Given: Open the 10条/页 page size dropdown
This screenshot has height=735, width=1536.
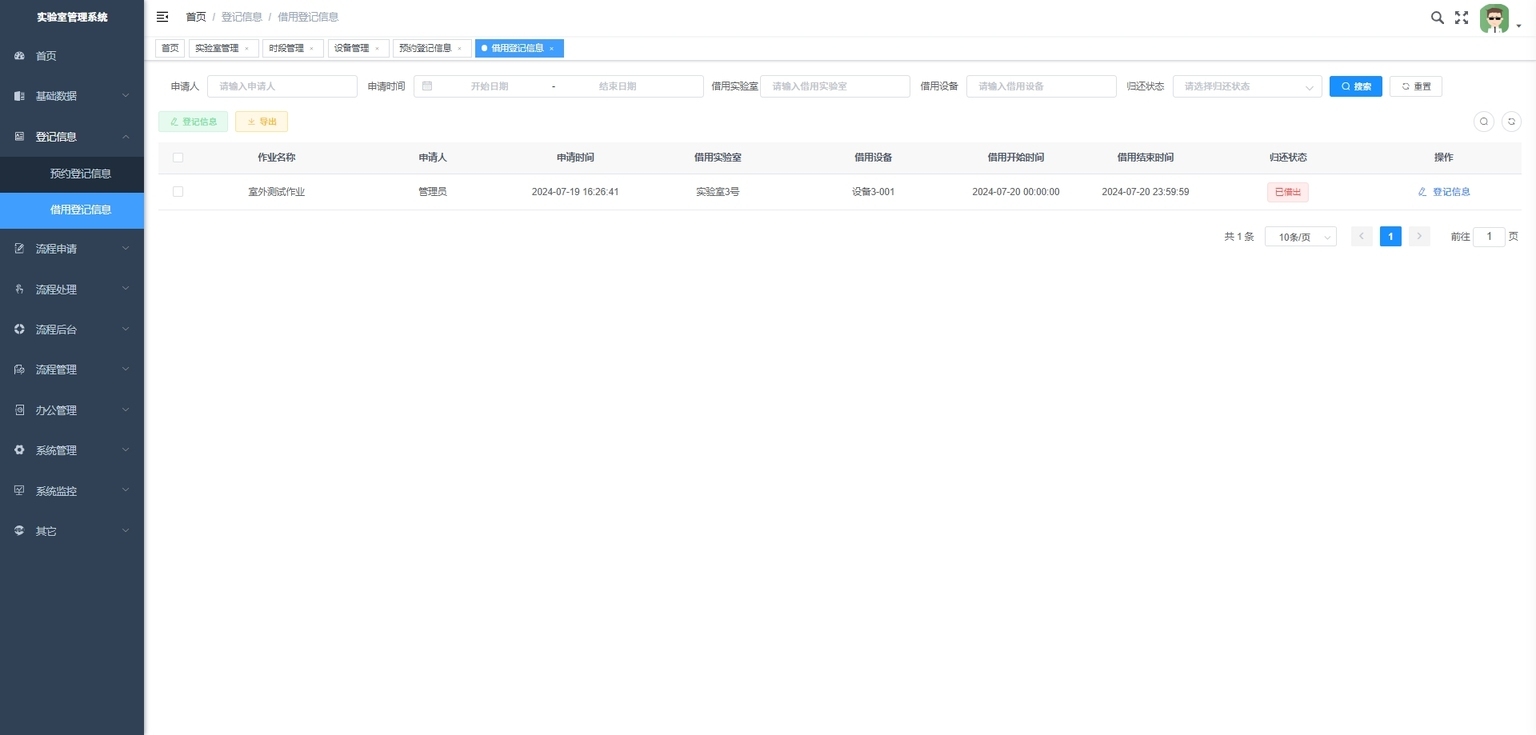Looking at the screenshot, I should coord(1300,237).
